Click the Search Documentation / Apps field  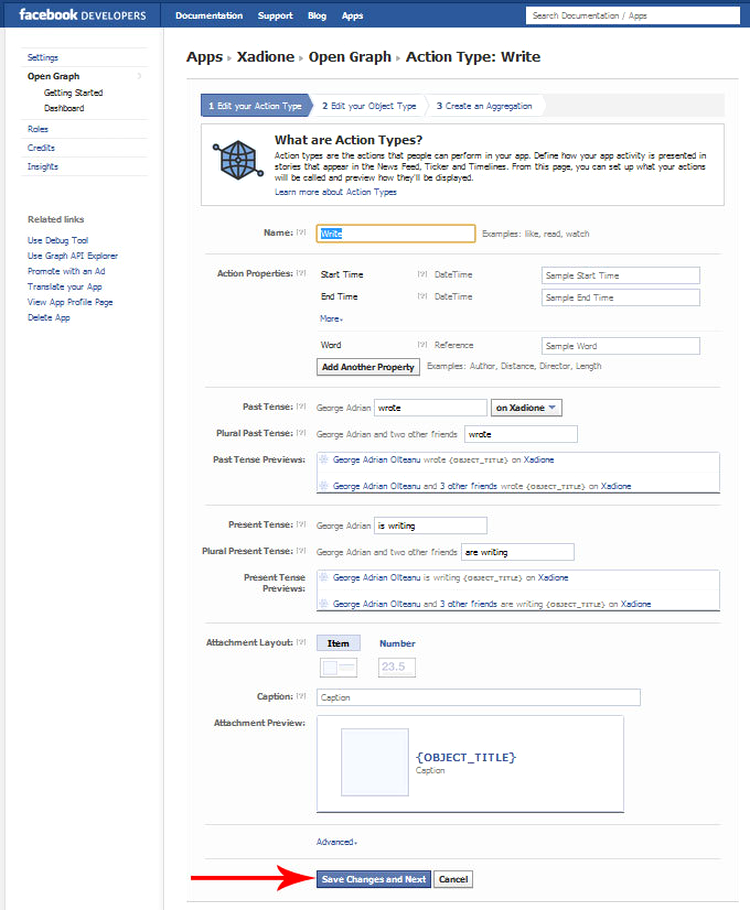tap(633, 16)
